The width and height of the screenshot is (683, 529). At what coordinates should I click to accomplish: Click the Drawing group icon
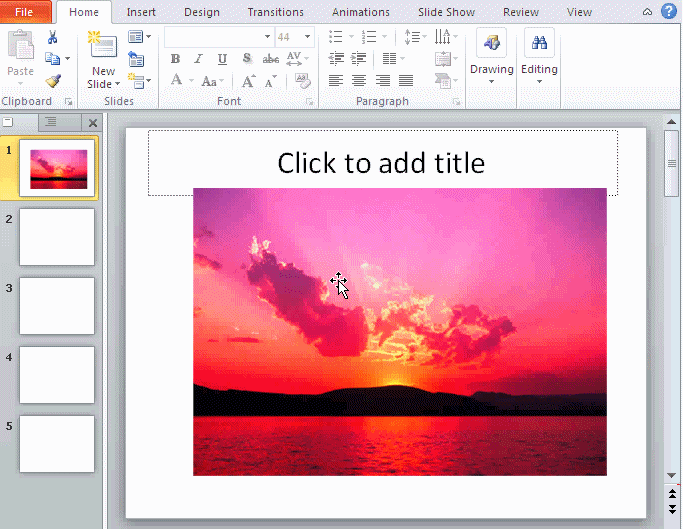(491, 44)
